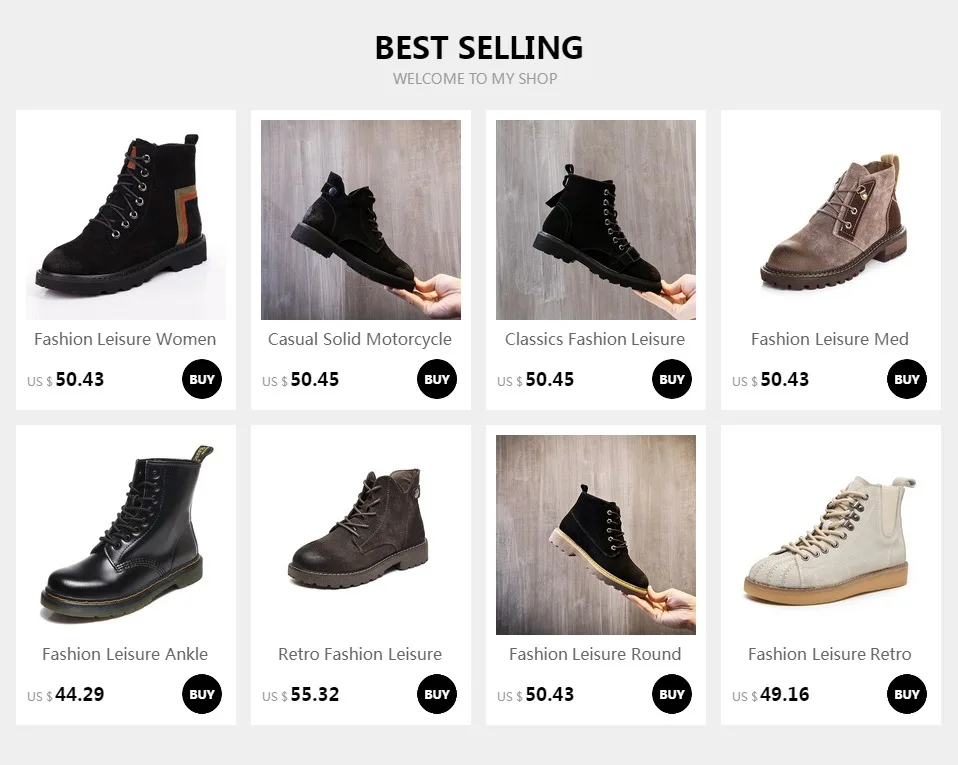
Task: Open the Retro Fashion Leisure title link
Action: 360,654
